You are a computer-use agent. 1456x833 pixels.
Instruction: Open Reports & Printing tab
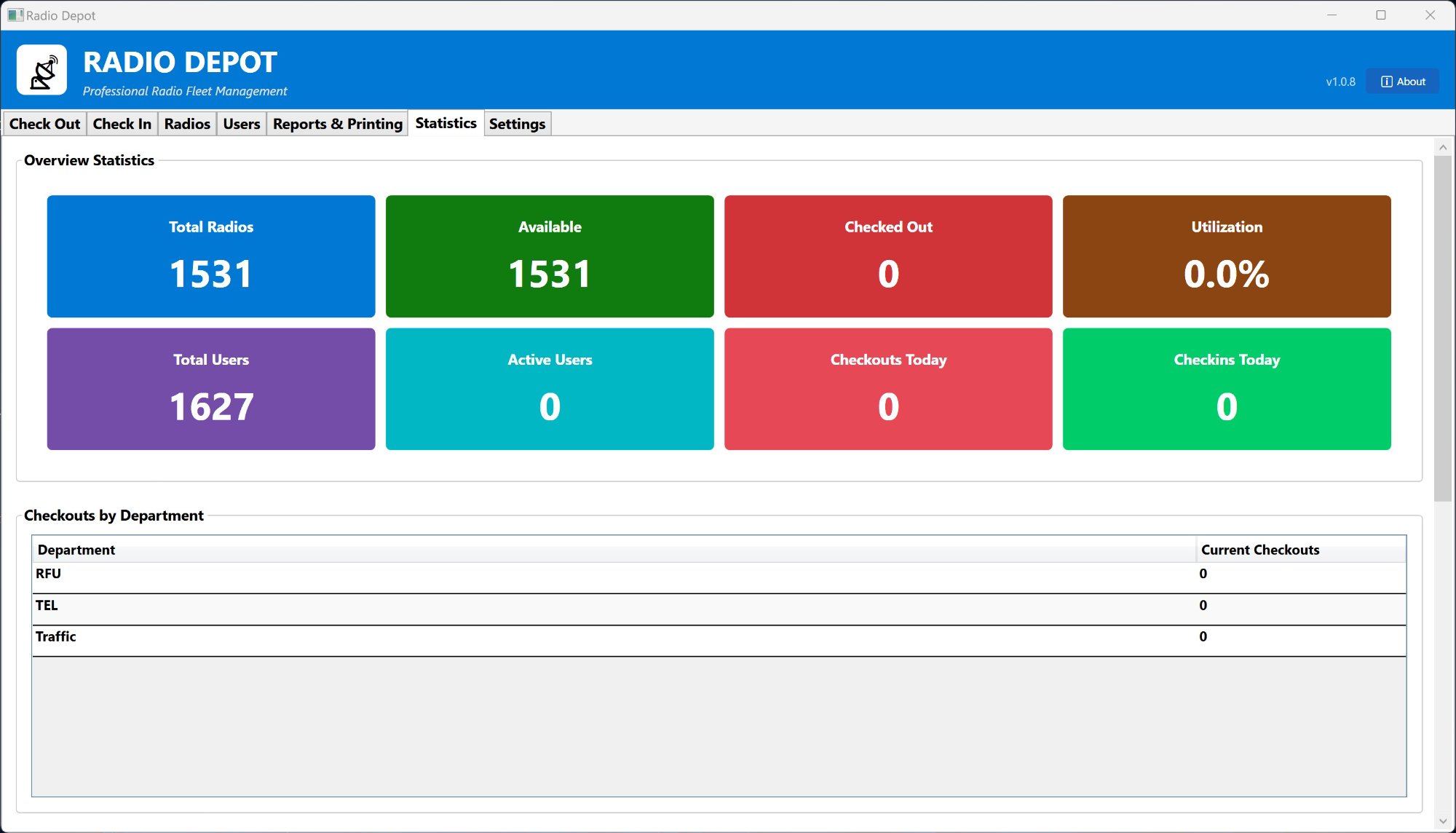(x=337, y=124)
